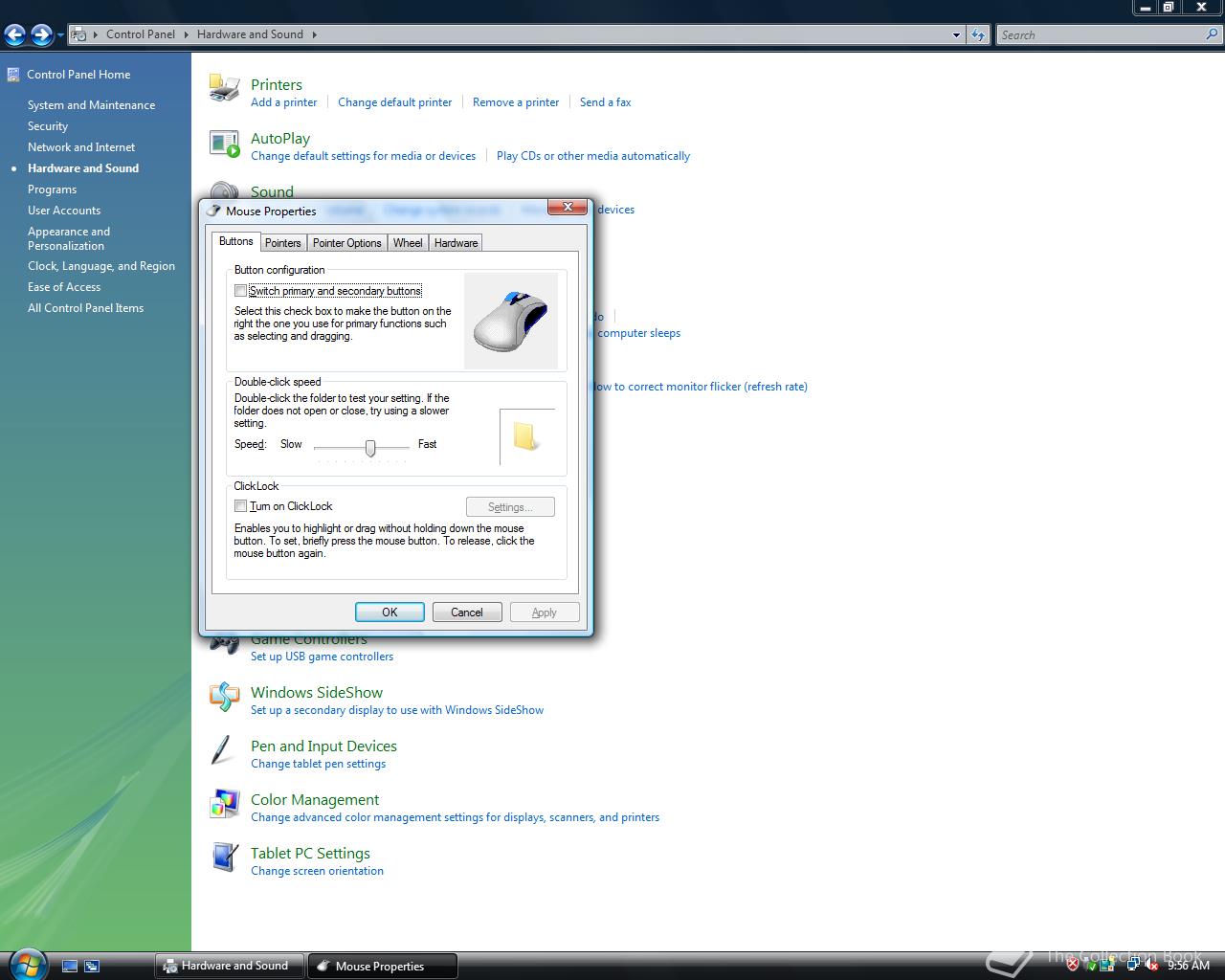
Task: Click the Apply button in Mouse Properties
Action: [545, 612]
